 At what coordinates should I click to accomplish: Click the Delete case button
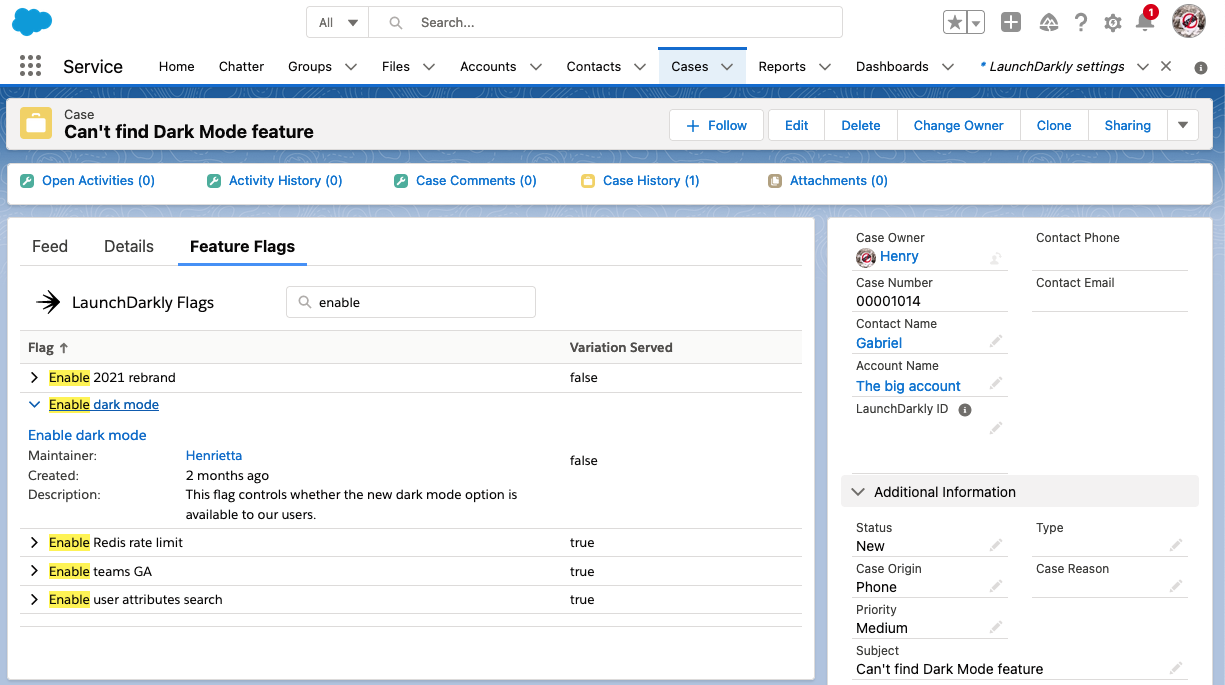click(x=861, y=125)
